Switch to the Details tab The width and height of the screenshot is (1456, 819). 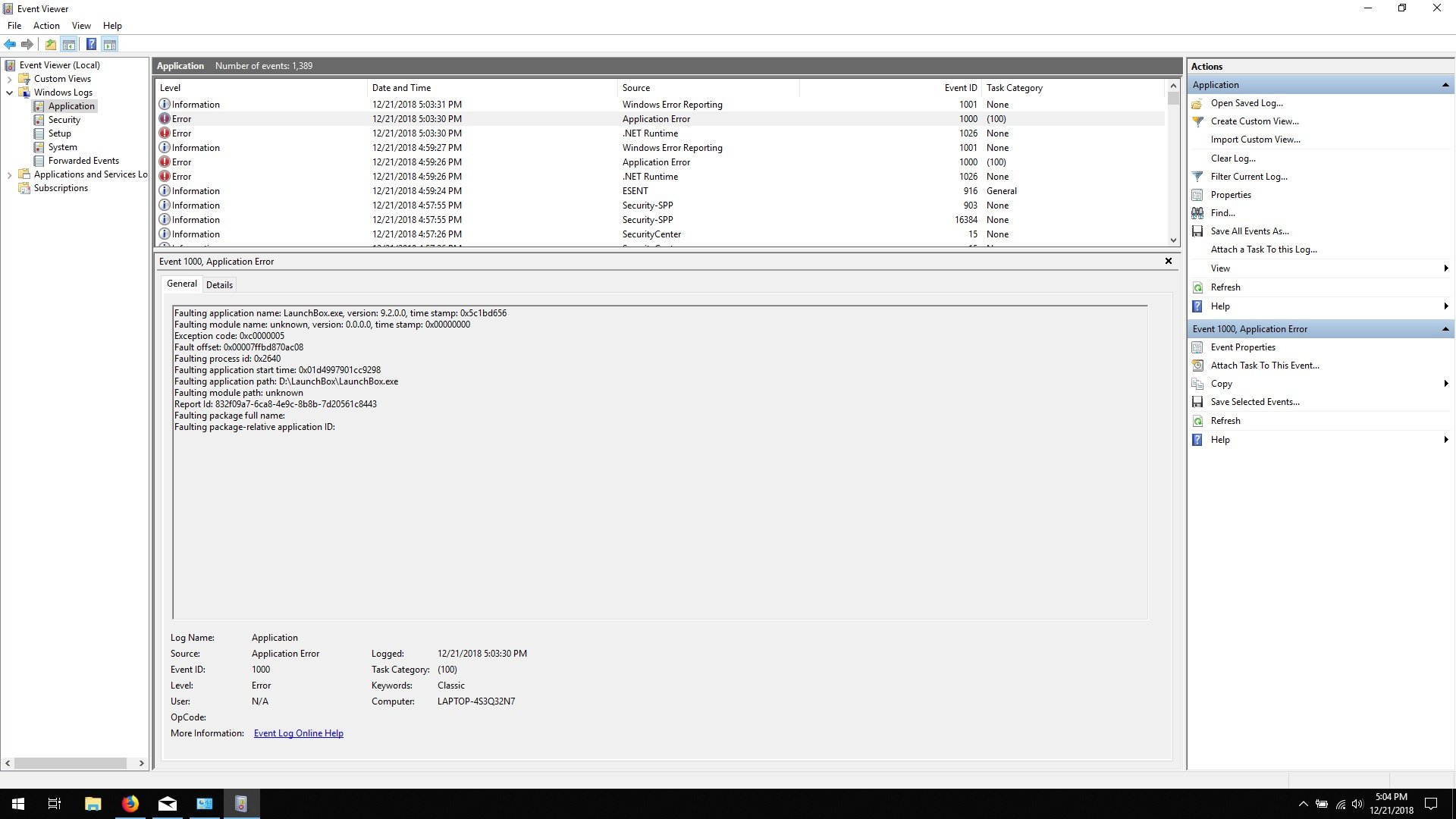219,285
